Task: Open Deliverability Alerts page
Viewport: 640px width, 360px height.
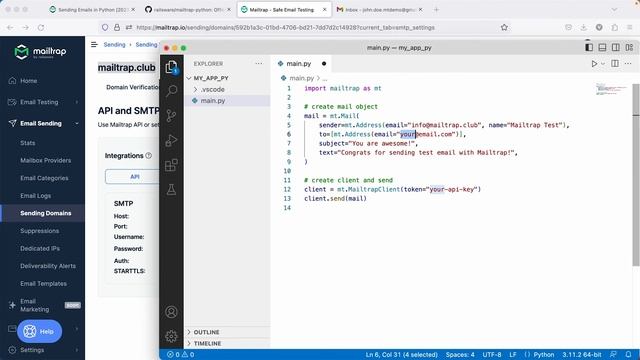Action: pos(48,266)
